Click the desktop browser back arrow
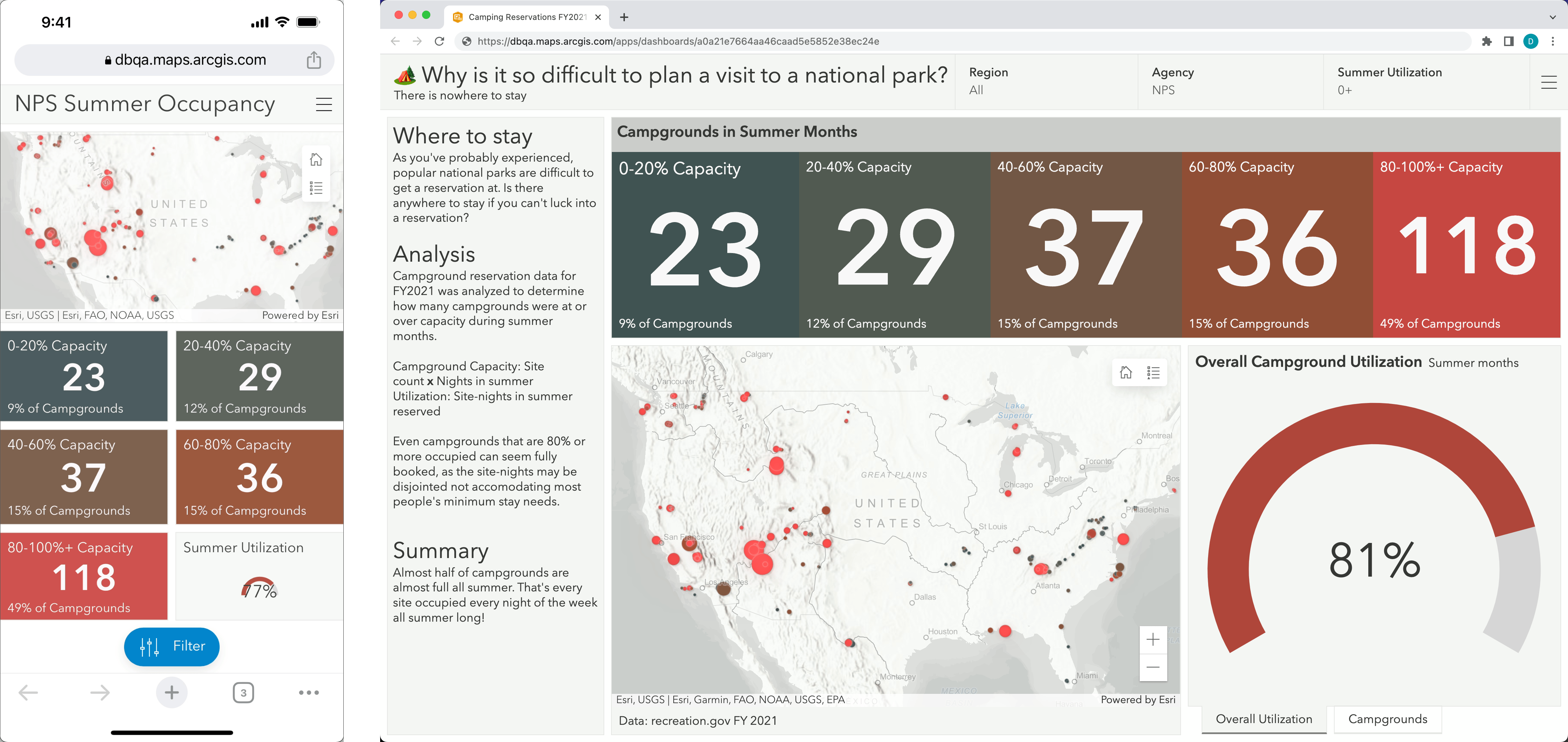Viewport: 1568px width, 742px height. (x=395, y=41)
